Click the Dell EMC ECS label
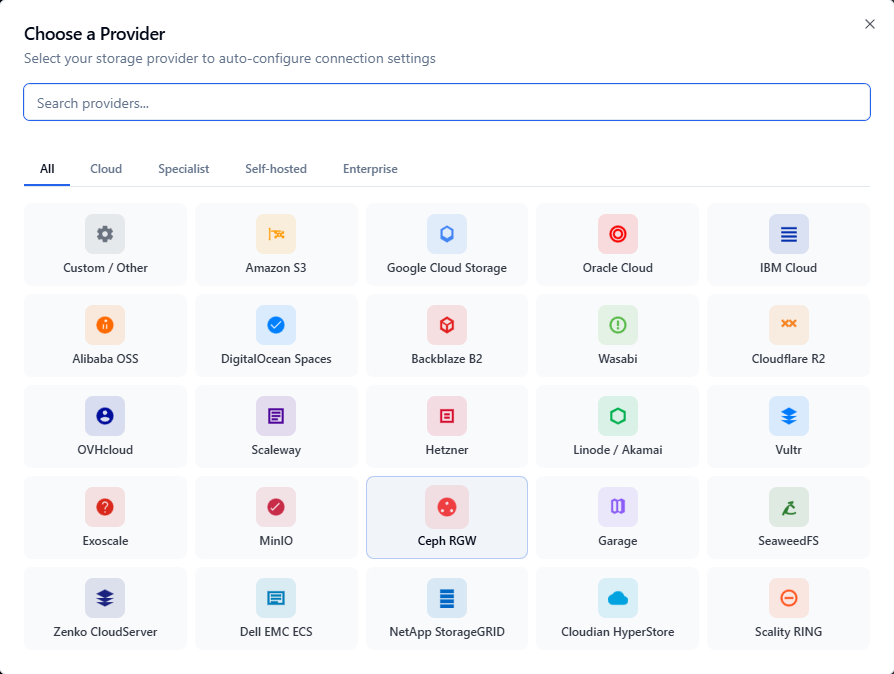The width and height of the screenshot is (894, 674). click(x=276, y=632)
